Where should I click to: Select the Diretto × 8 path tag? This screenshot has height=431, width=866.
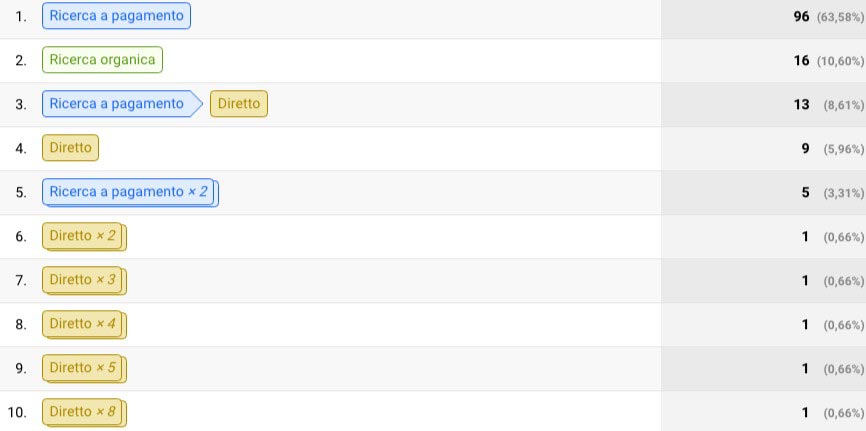click(84, 413)
